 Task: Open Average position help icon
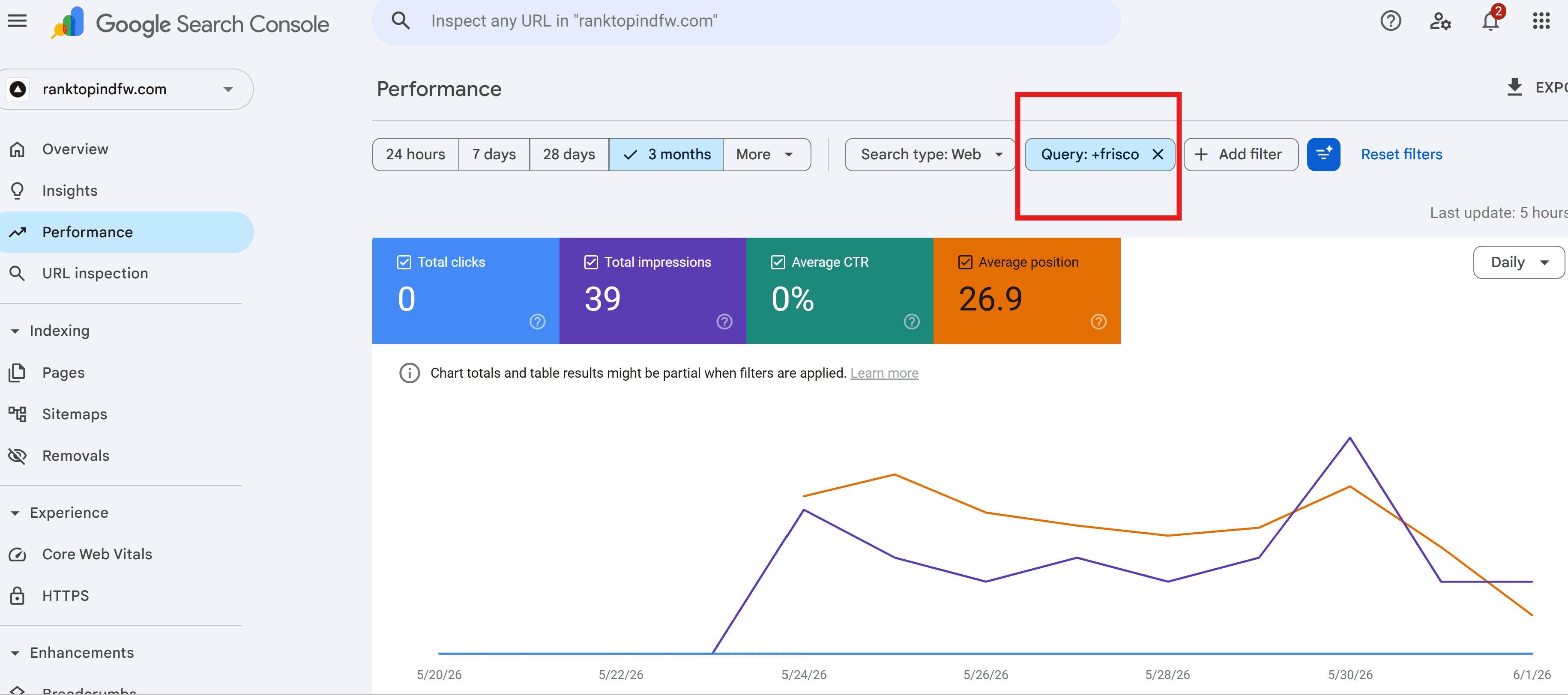point(1099,321)
